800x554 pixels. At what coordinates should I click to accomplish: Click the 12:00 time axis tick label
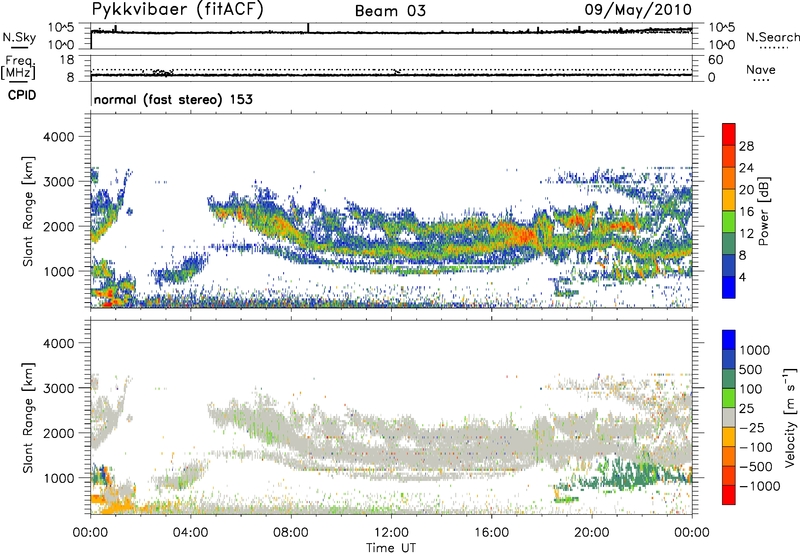click(391, 533)
